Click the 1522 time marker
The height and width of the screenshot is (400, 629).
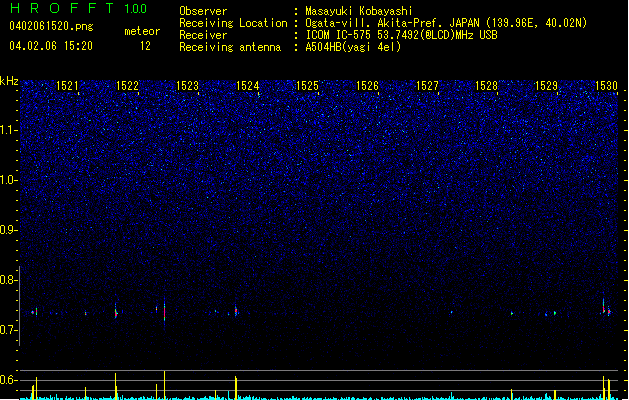127,85
